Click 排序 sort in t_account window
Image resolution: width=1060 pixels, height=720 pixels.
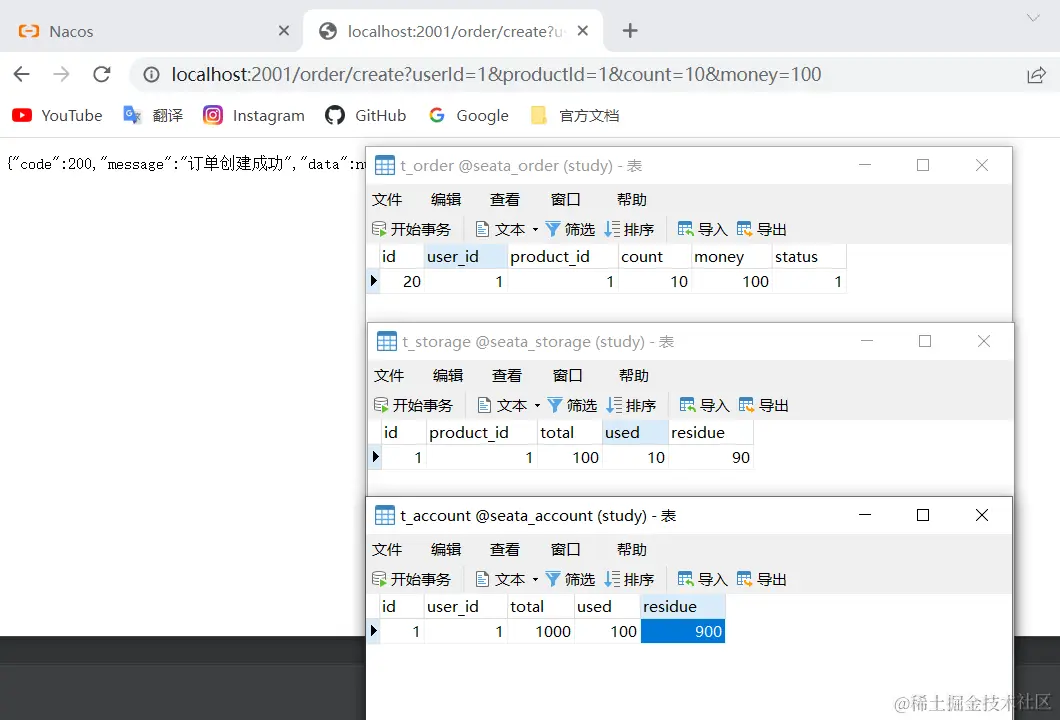[629, 579]
